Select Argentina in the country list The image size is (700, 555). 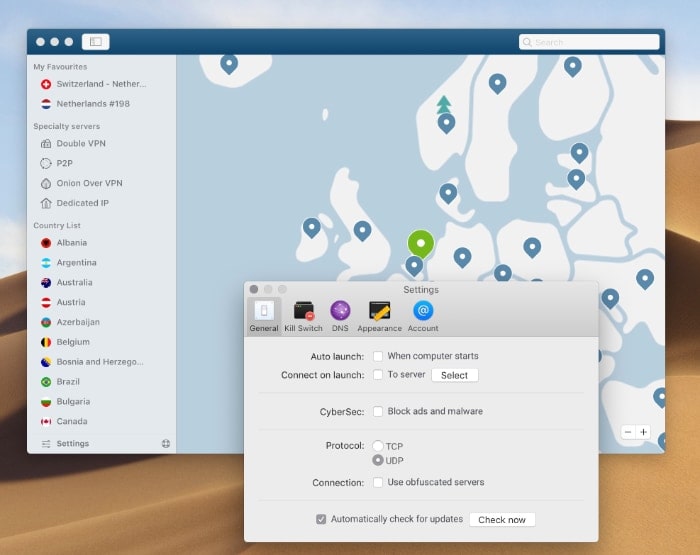[x=76, y=263]
